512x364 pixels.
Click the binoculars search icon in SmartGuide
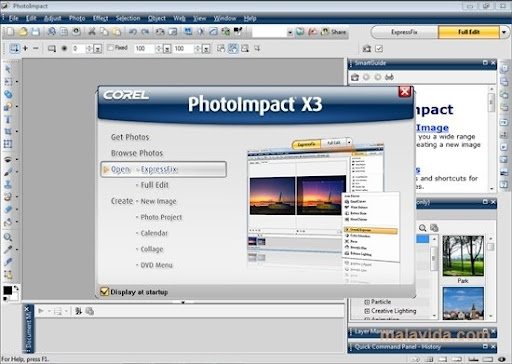point(389,77)
